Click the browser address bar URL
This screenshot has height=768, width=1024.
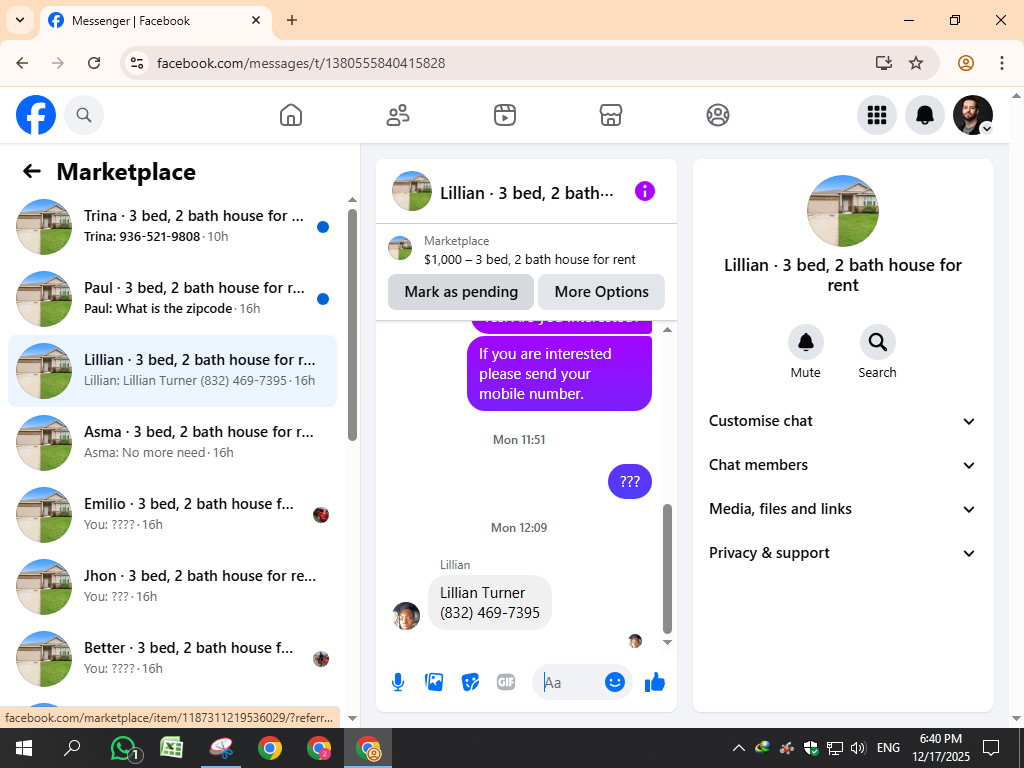pos(301,63)
